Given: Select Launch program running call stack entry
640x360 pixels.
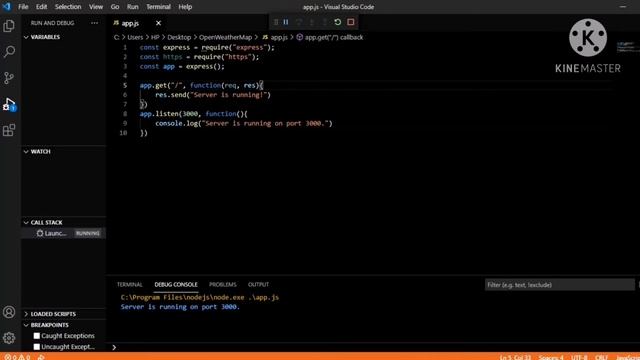Looking at the screenshot, I should click(x=64, y=233).
